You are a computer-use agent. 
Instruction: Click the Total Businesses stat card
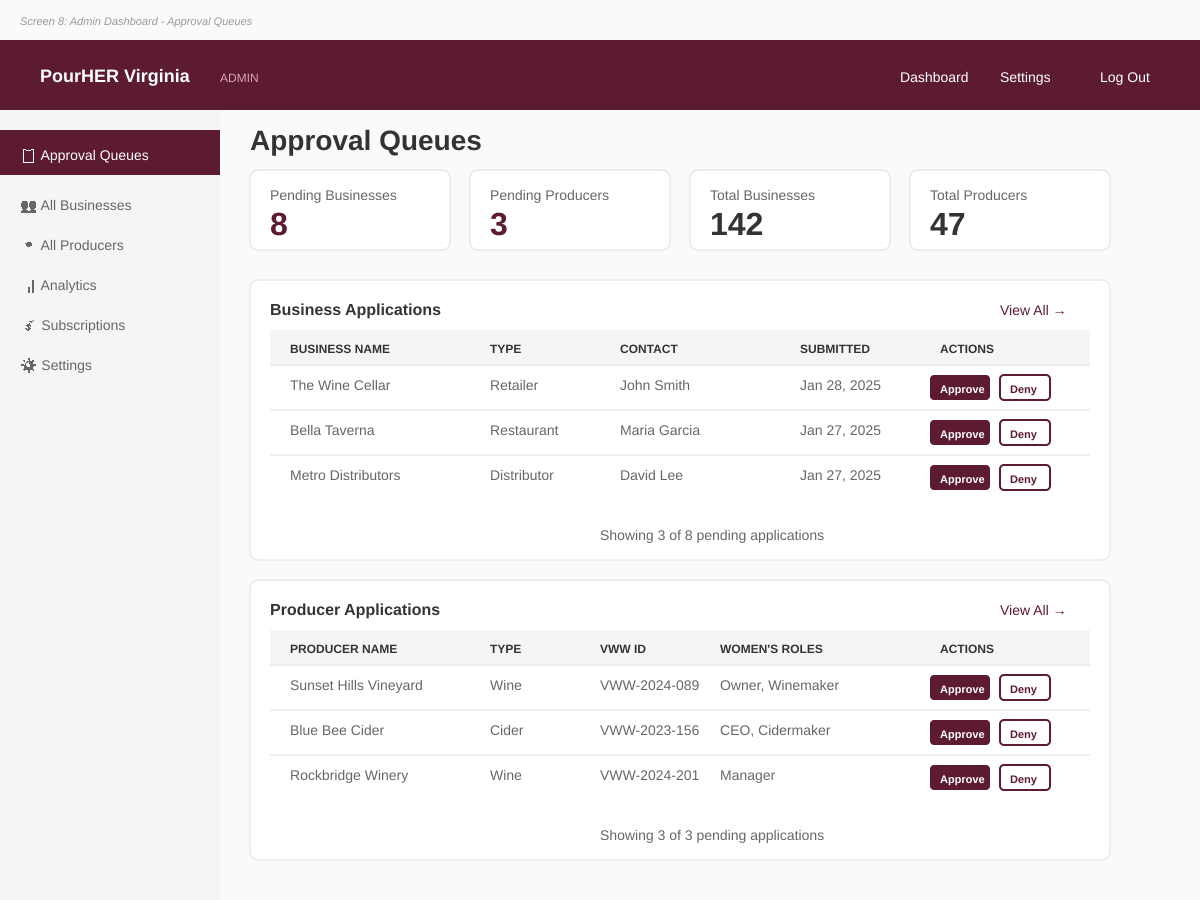pos(790,210)
